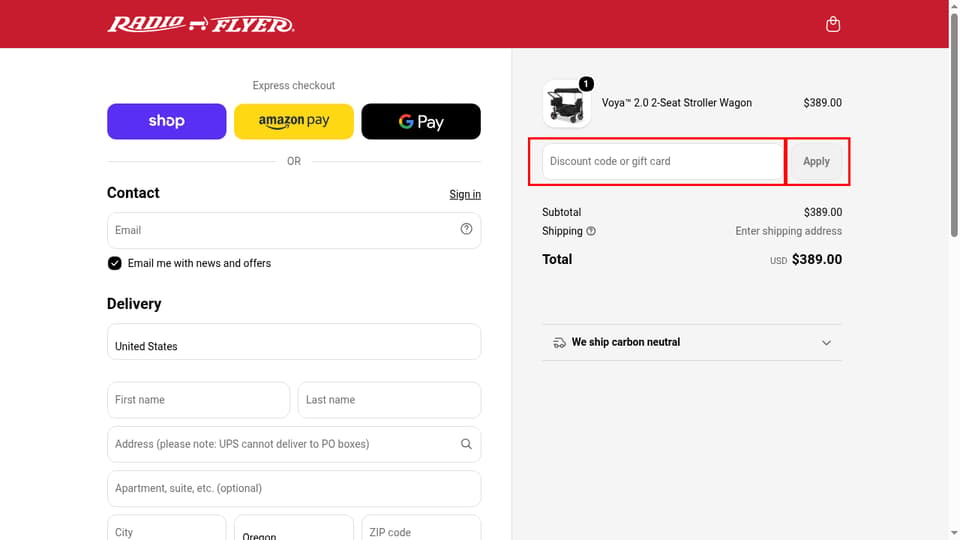Click into the Email input field

[x=294, y=230]
